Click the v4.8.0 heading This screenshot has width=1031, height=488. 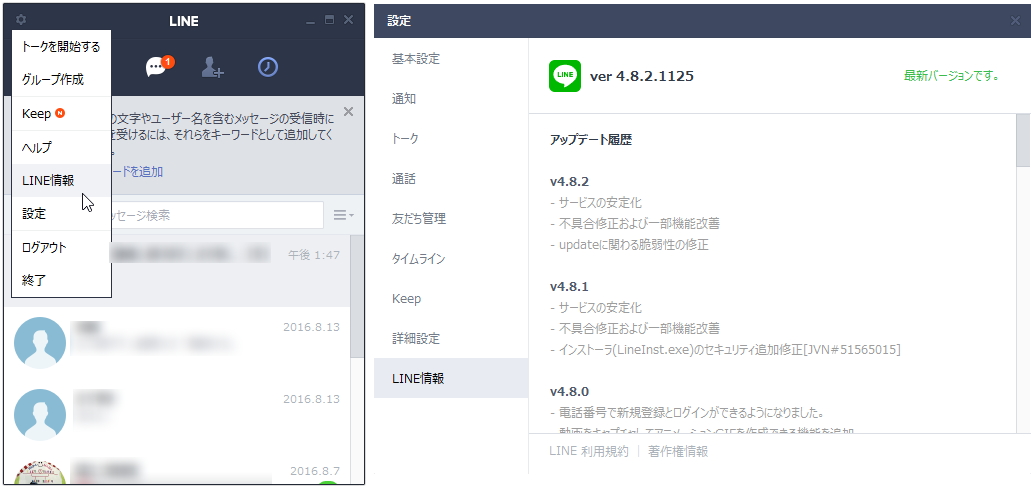pyautogui.click(x=569, y=392)
